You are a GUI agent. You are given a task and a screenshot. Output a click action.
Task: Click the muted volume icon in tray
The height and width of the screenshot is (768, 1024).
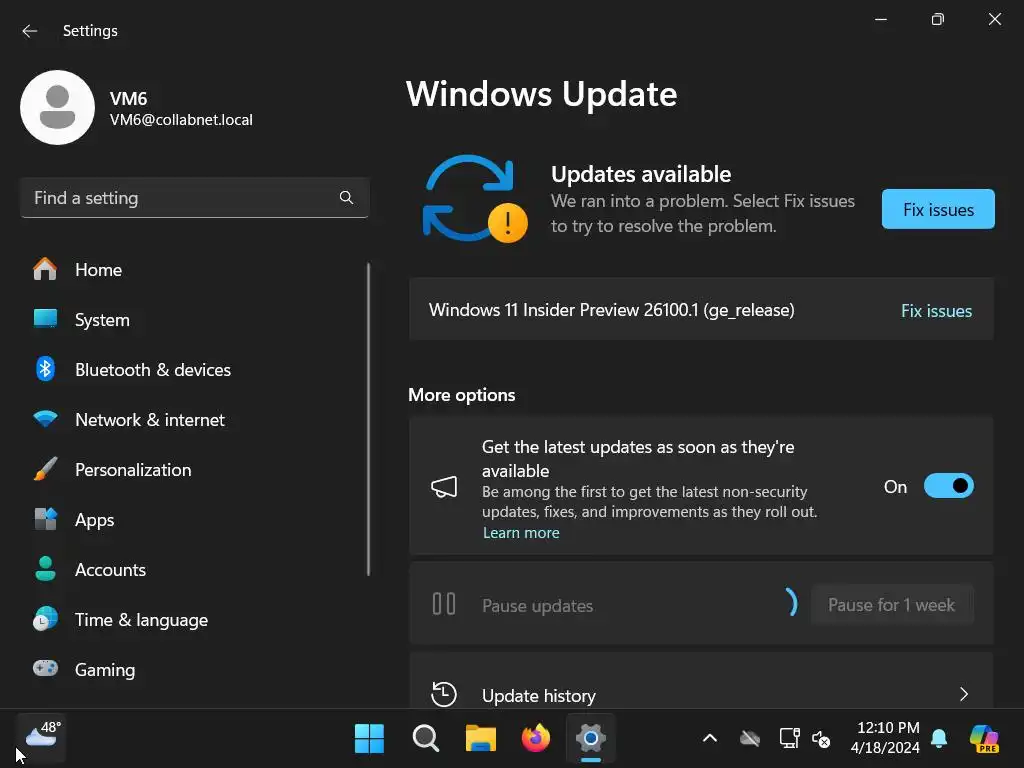click(x=821, y=739)
